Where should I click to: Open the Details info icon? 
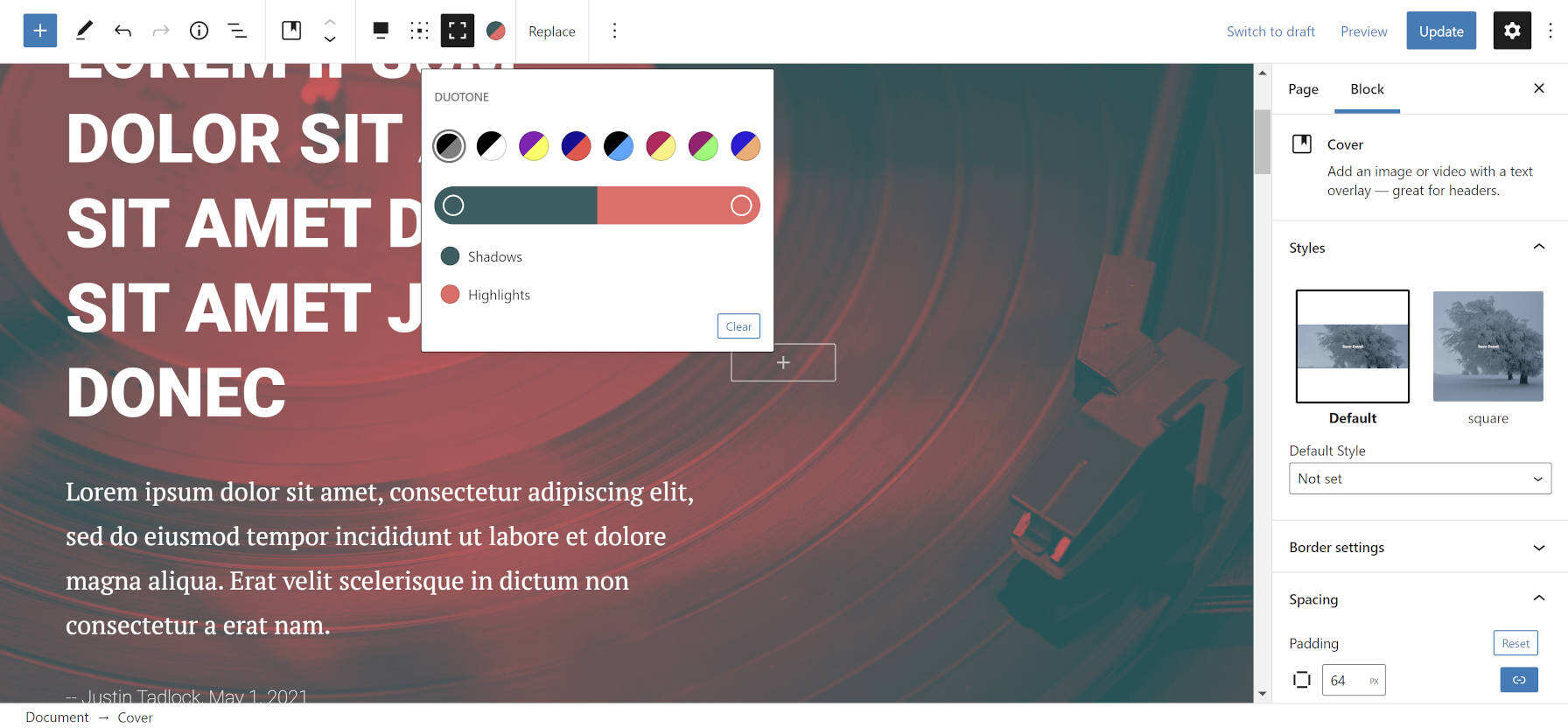199,31
